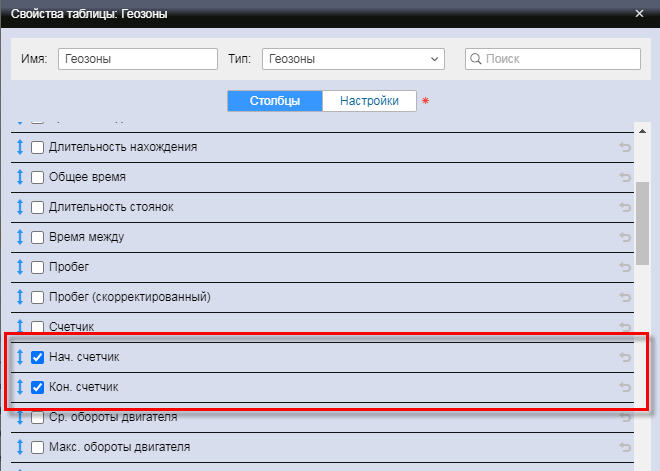The height and width of the screenshot is (471, 660).
Task: Open the Тип dropdown with Геозоны
Action: (353, 59)
